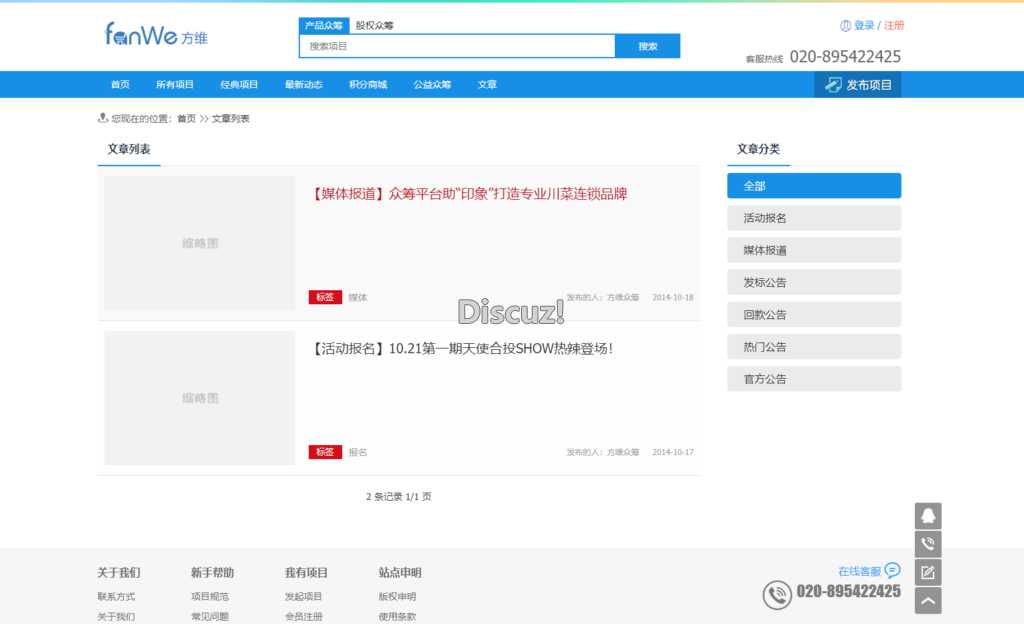The width and height of the screenshot is (1024, 624).
Task: Open the 【媒体报道】 article title
Action: (468, 194)
